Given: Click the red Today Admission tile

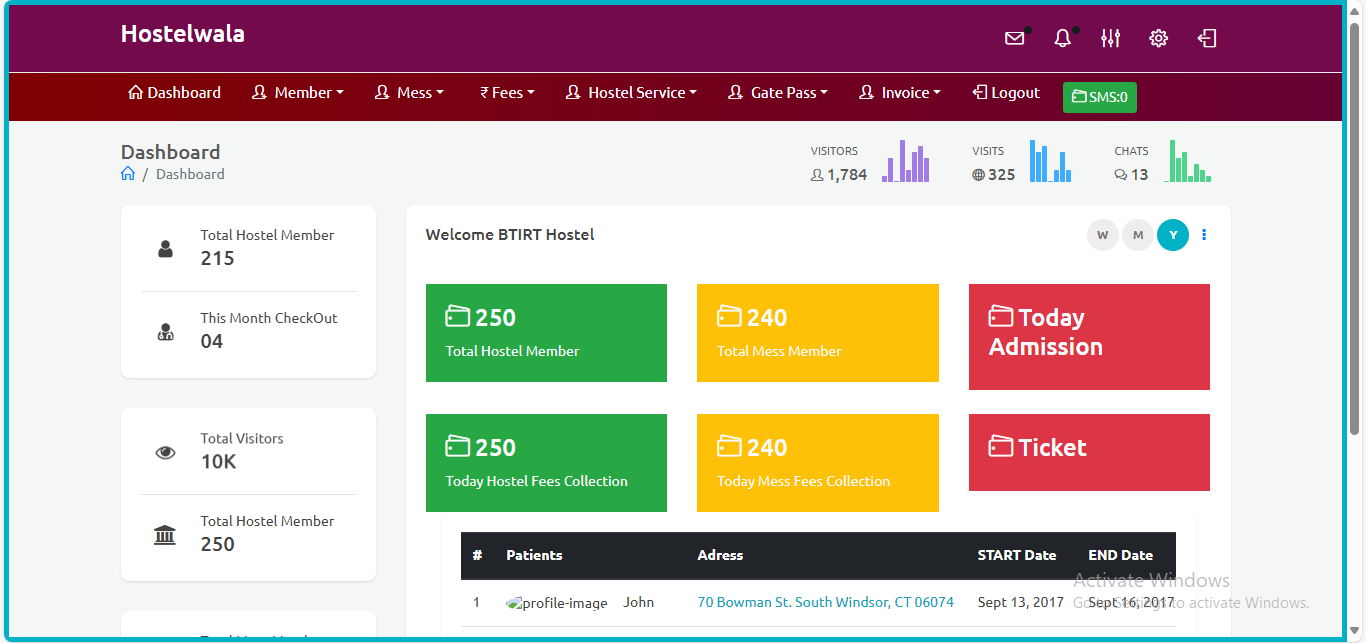Looking at the screenshot, I should click(1089, 337).
